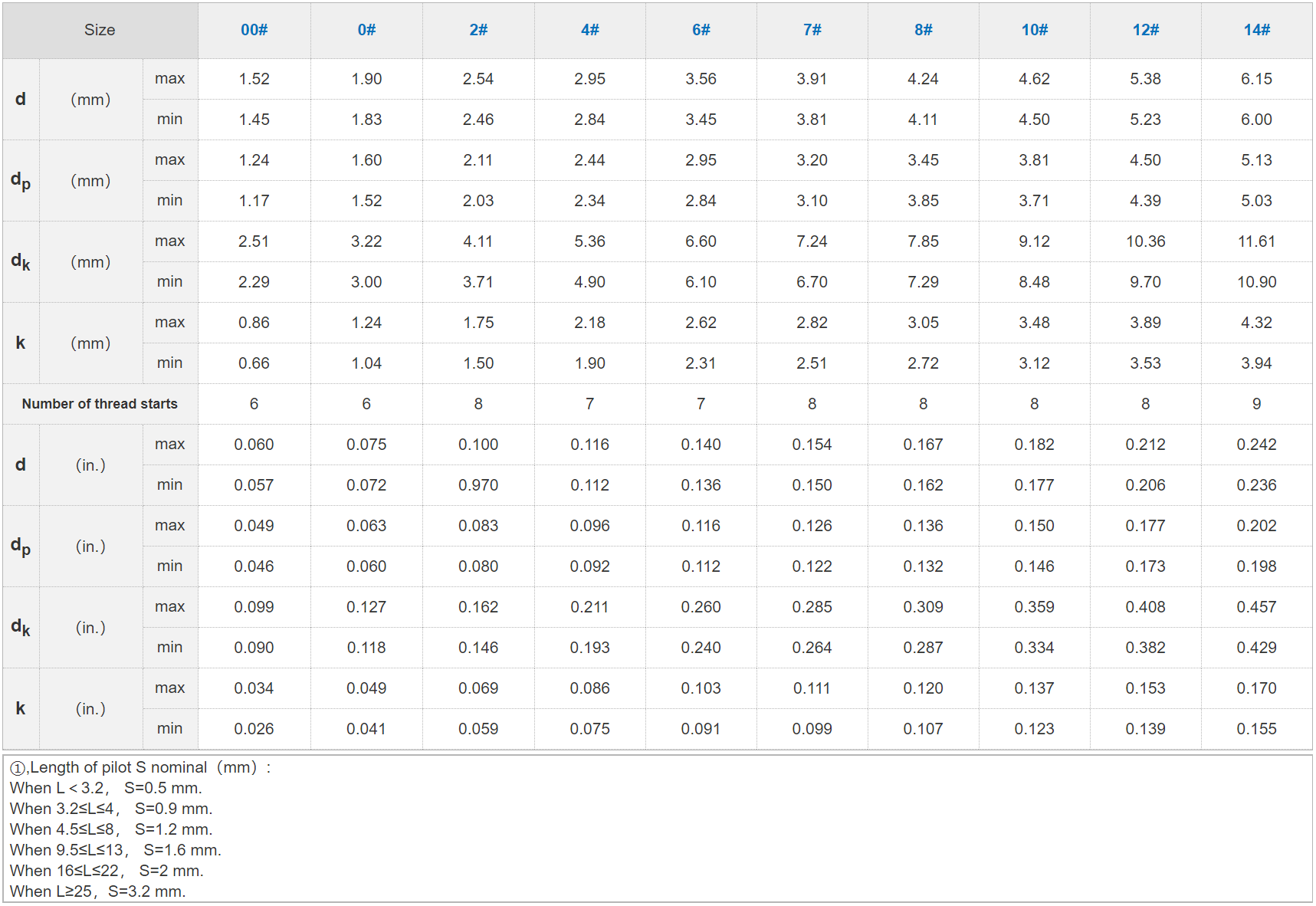Viewport: 1316px width, 906px height.
Task: Select the 10# header link
Action: pyautogui.click(x=1034, y=30)
